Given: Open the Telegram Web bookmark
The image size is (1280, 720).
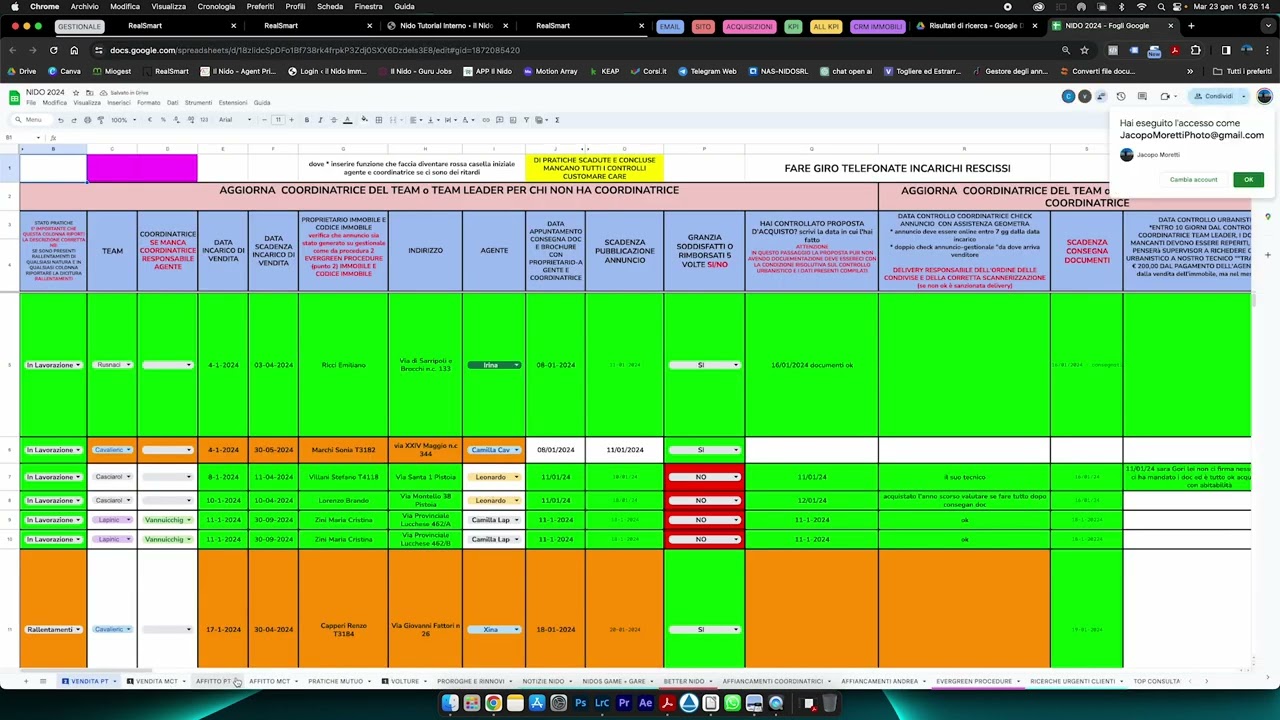Looking at the screenshot, I should click(707, 71).
